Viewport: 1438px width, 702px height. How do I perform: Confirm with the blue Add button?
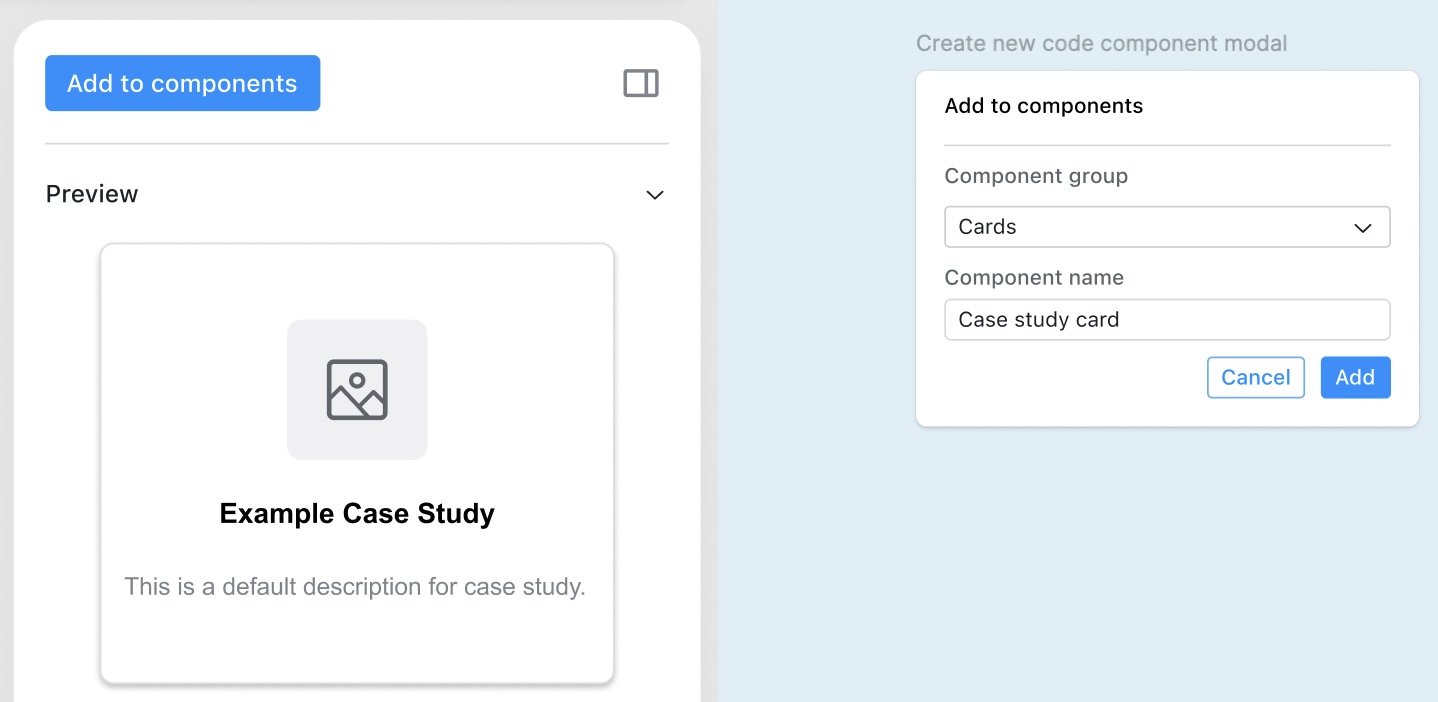1355,377
